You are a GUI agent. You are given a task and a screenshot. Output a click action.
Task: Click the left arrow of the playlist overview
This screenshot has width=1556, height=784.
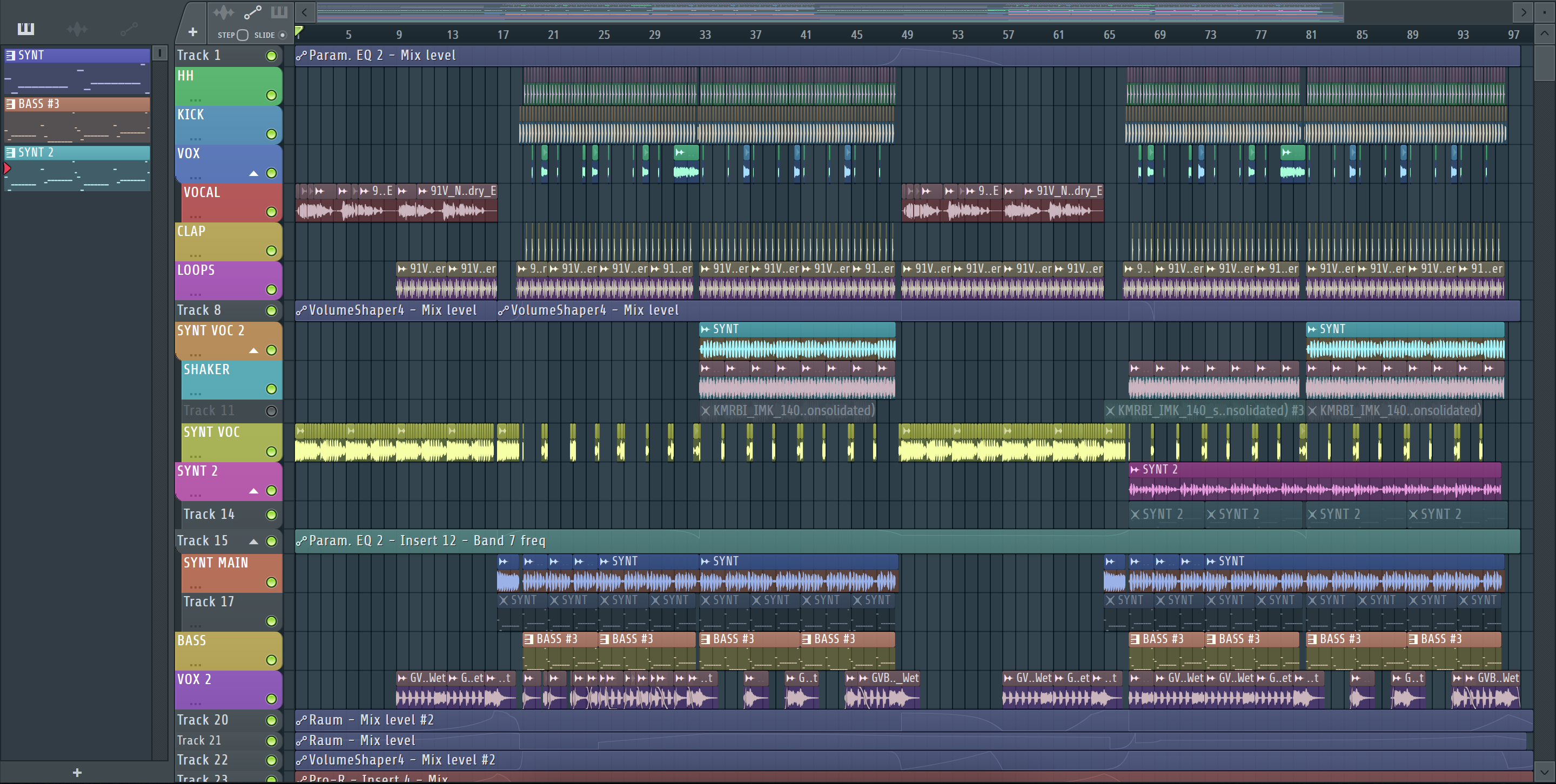point(304,12)
